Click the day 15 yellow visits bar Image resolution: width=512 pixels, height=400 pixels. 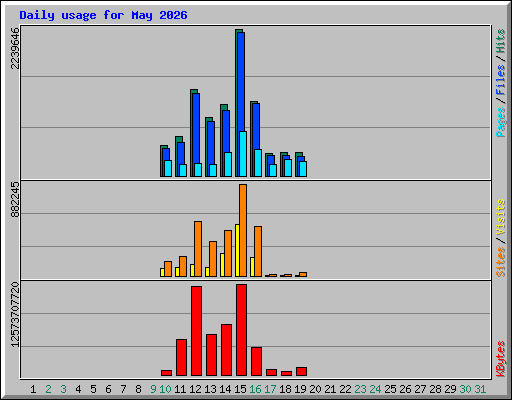[x=237, y=250]
